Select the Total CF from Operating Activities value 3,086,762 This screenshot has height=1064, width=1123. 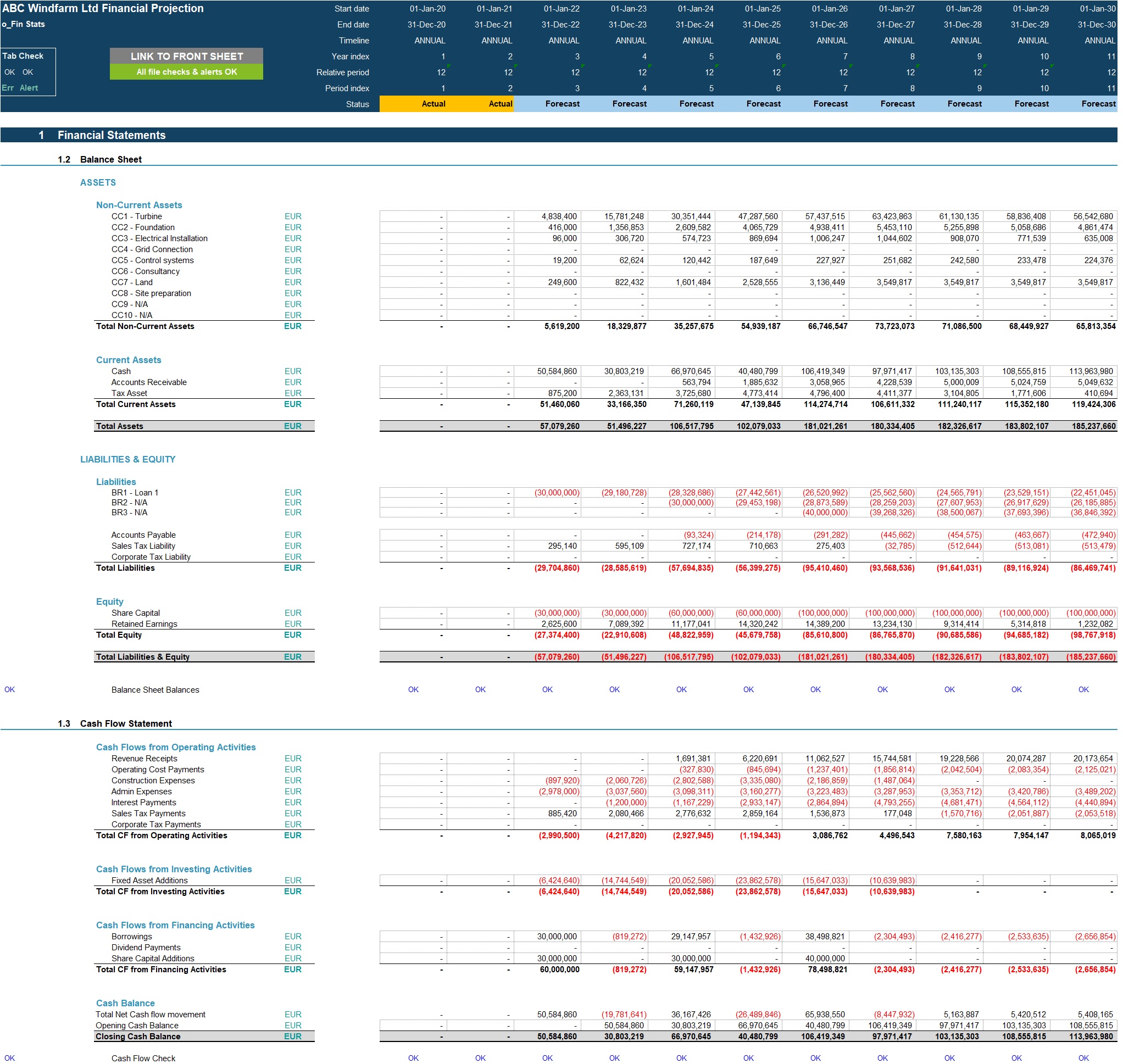[x=830, y=836]
